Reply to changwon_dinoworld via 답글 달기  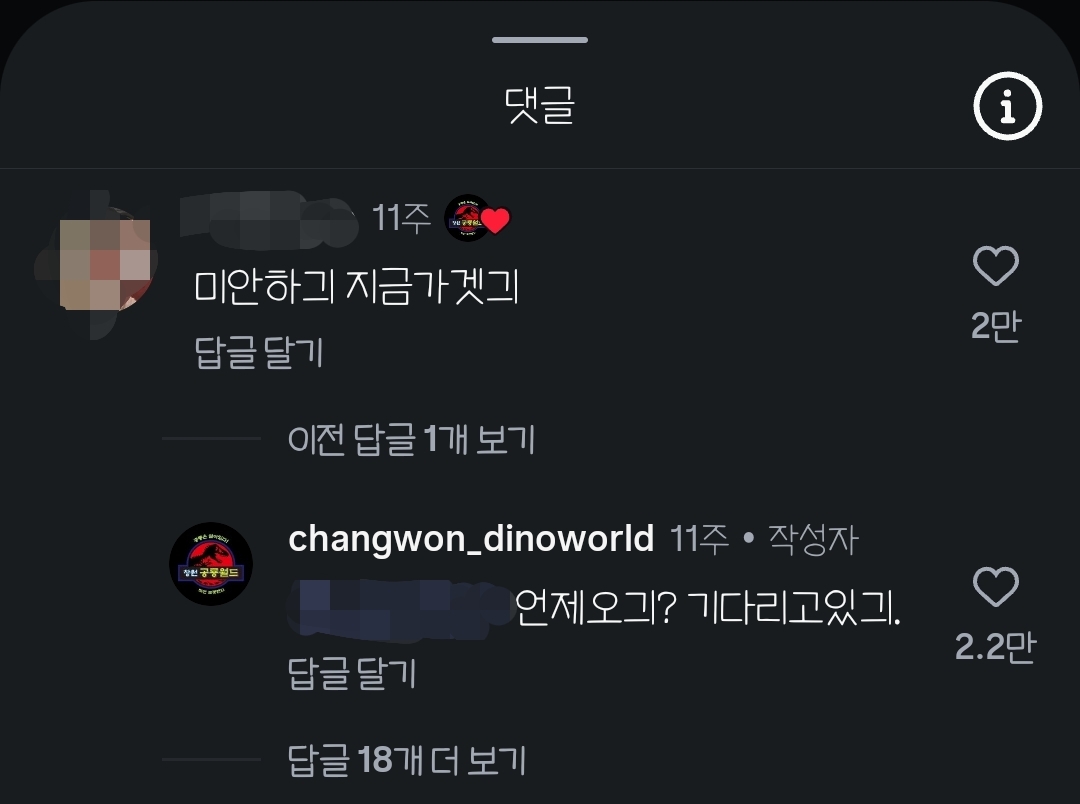point(352,673)
